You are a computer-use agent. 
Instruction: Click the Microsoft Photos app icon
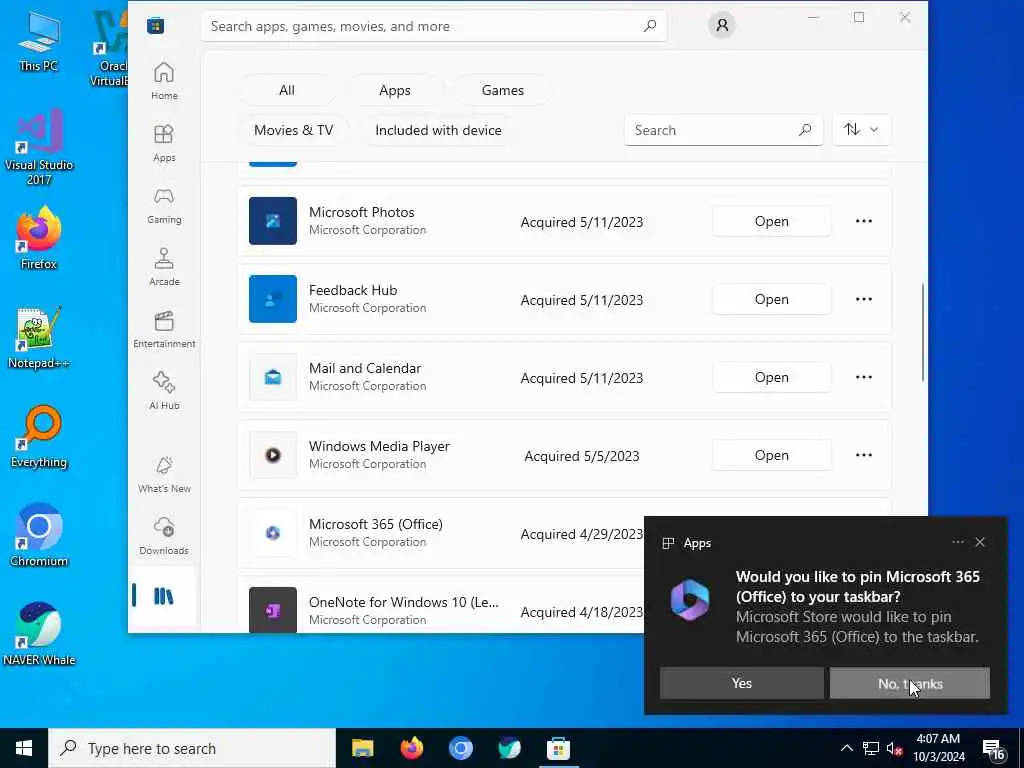click(273, 221)
